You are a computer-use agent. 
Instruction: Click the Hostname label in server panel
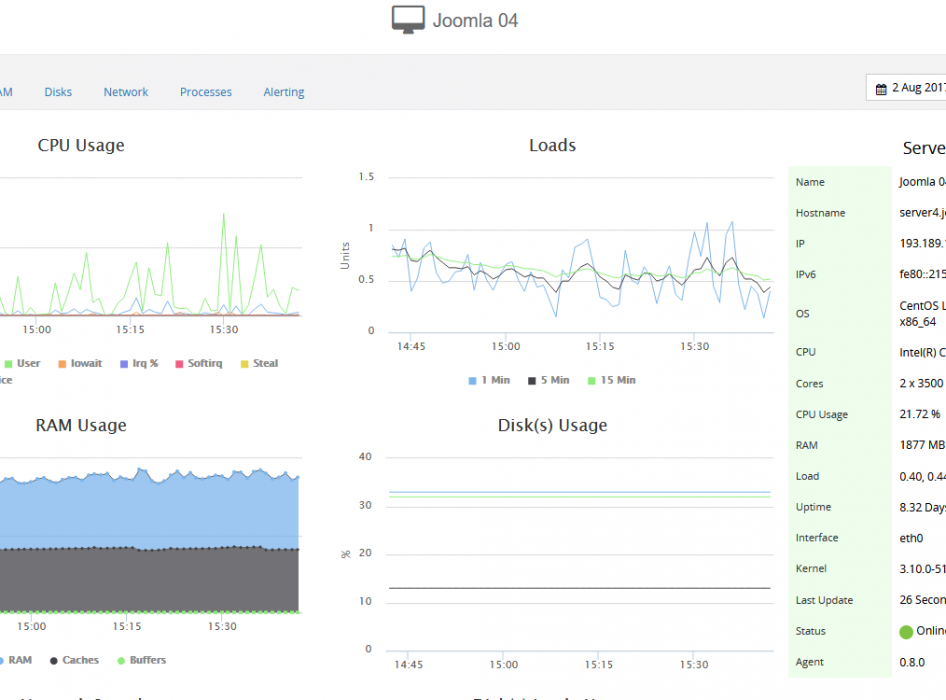820,213
